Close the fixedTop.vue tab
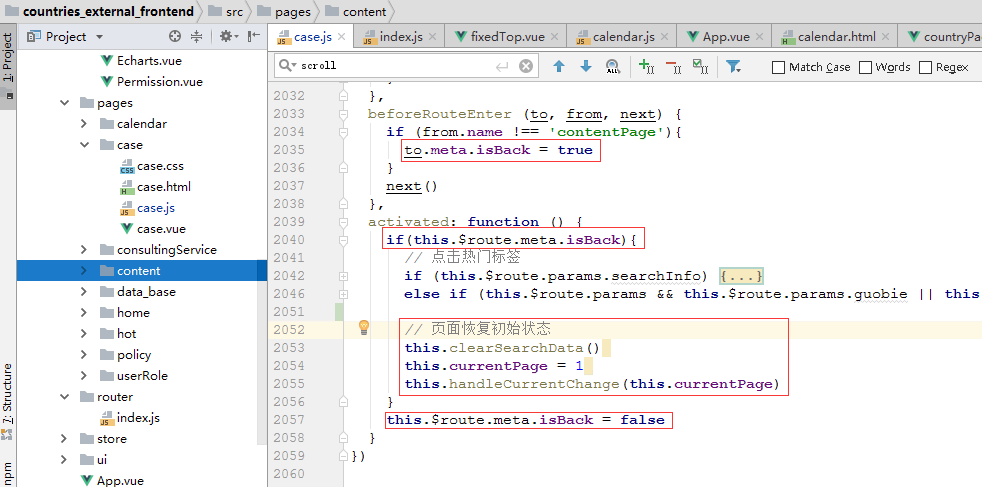 click(555, 37)
